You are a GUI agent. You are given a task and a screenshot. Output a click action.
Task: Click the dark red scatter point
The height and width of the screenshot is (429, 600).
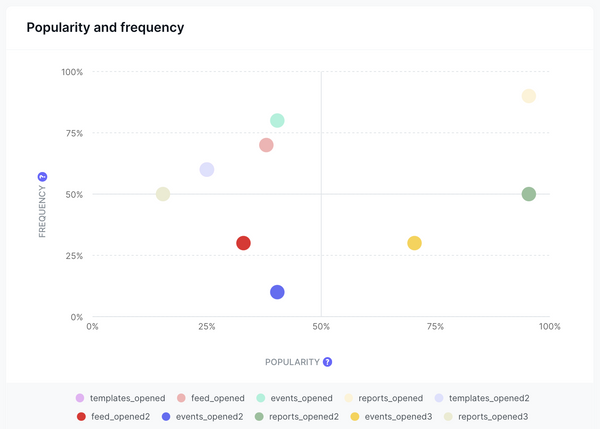(x=243, y=243)
